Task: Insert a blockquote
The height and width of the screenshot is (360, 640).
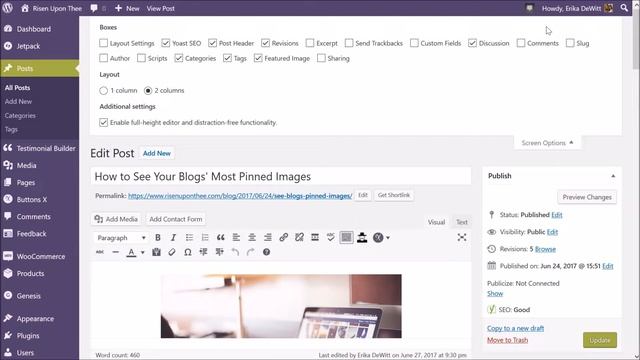Action: pyautogui.click(x=220, y=238)
